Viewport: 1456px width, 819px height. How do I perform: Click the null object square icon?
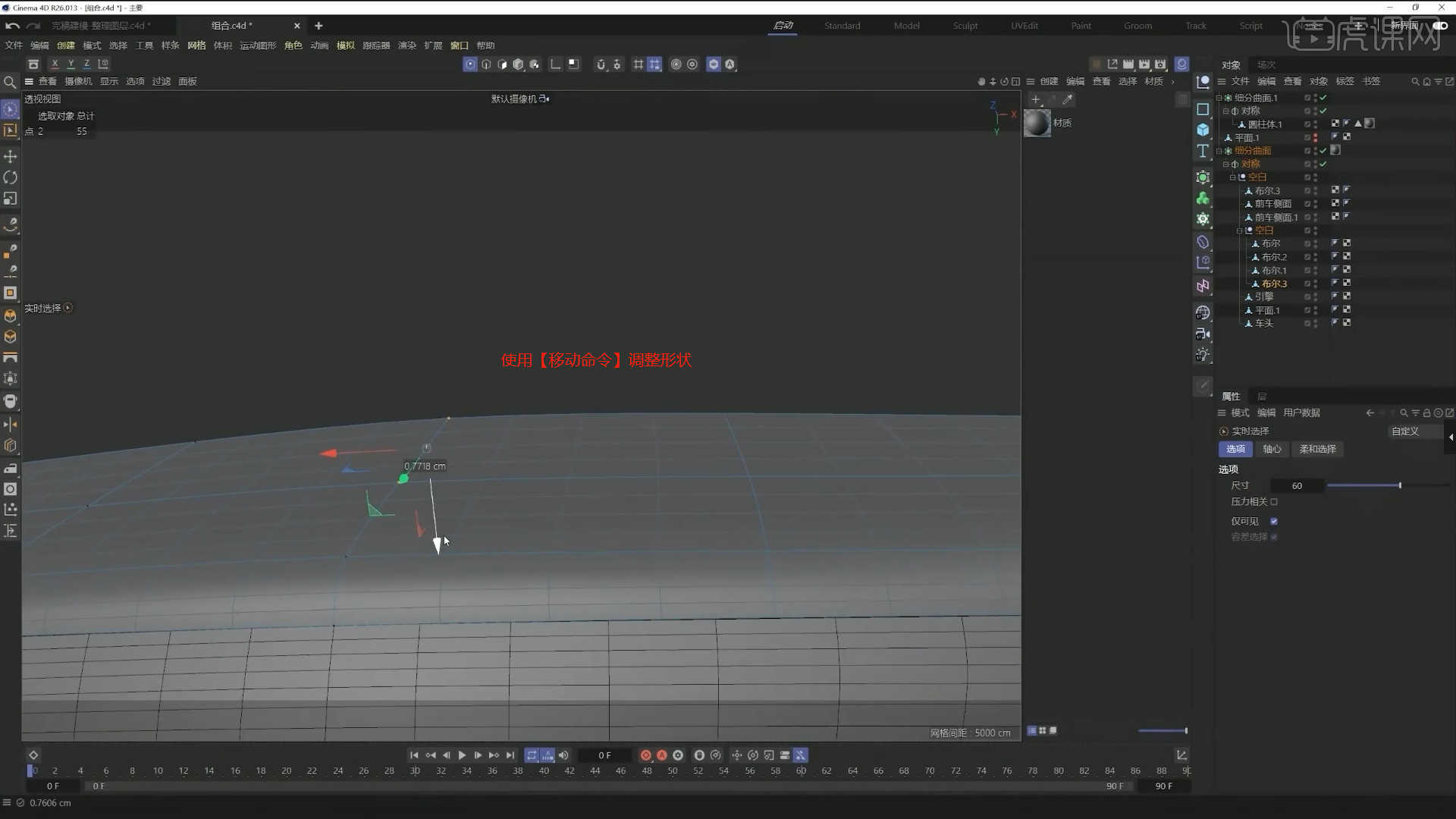(1203, 109)
